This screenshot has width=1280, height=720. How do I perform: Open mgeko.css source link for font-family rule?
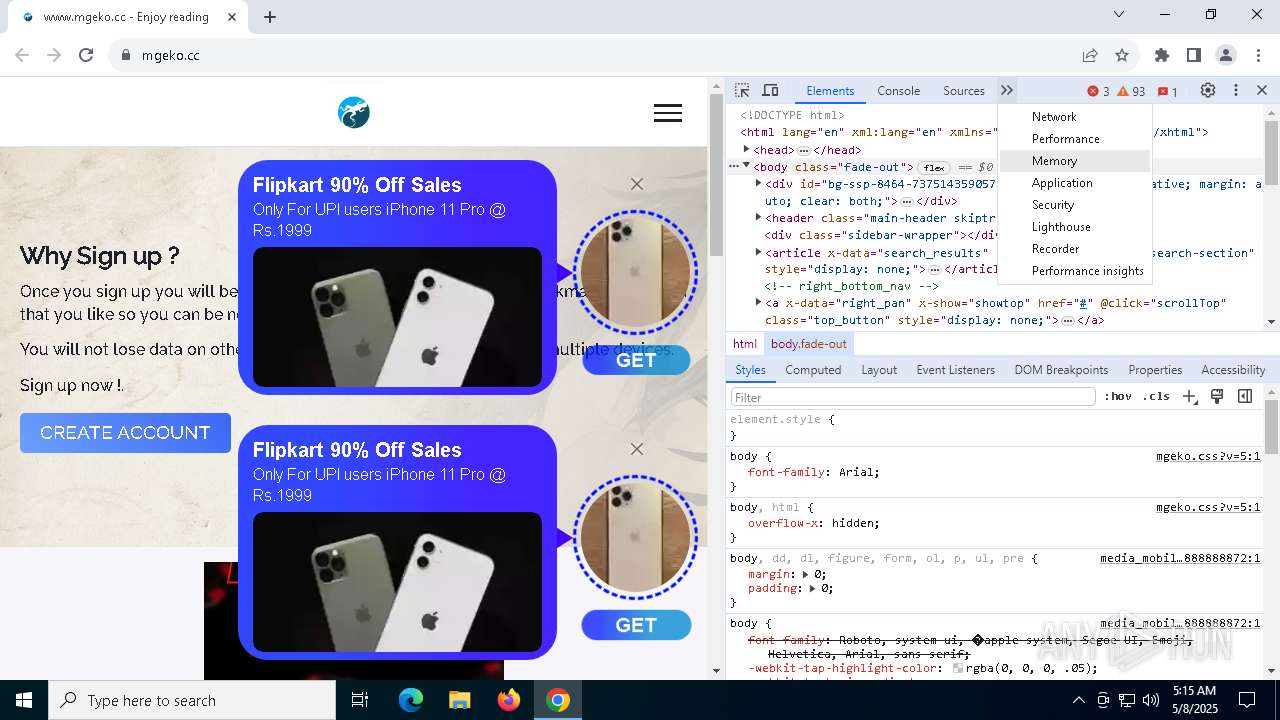(1208, 456)
